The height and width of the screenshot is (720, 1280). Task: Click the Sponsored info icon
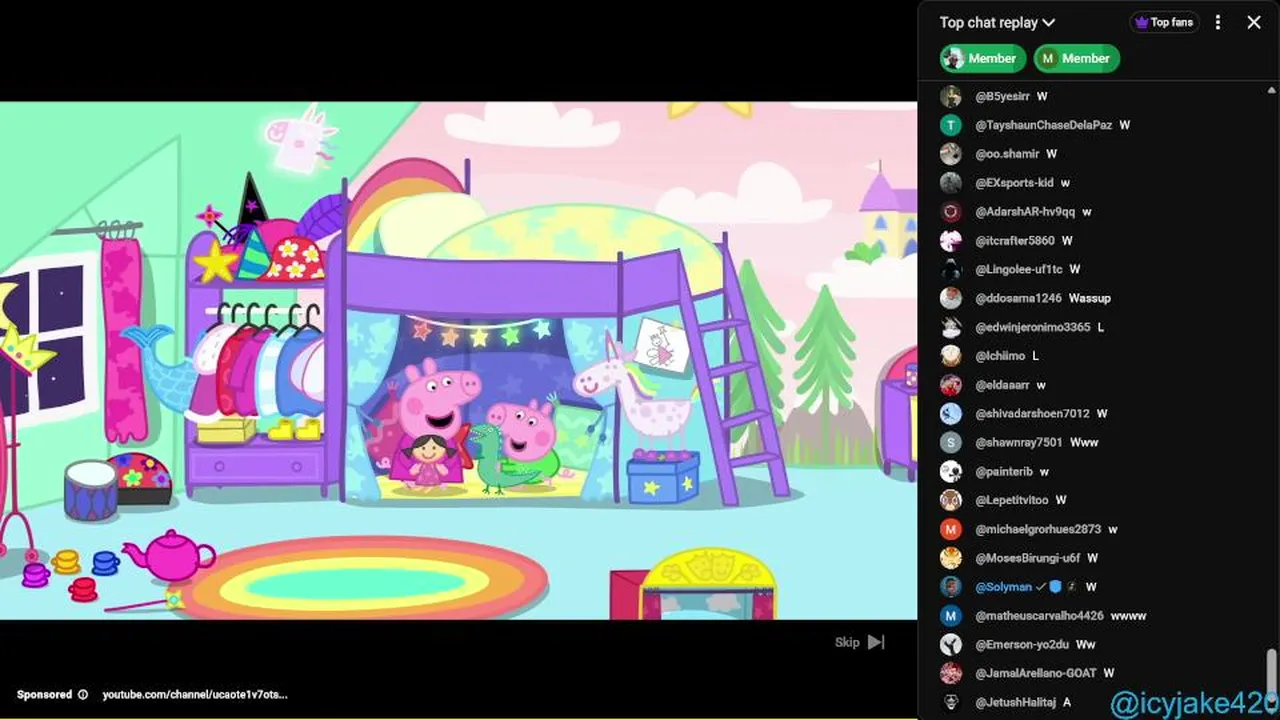pyautogui.click(x=83, y=694)
